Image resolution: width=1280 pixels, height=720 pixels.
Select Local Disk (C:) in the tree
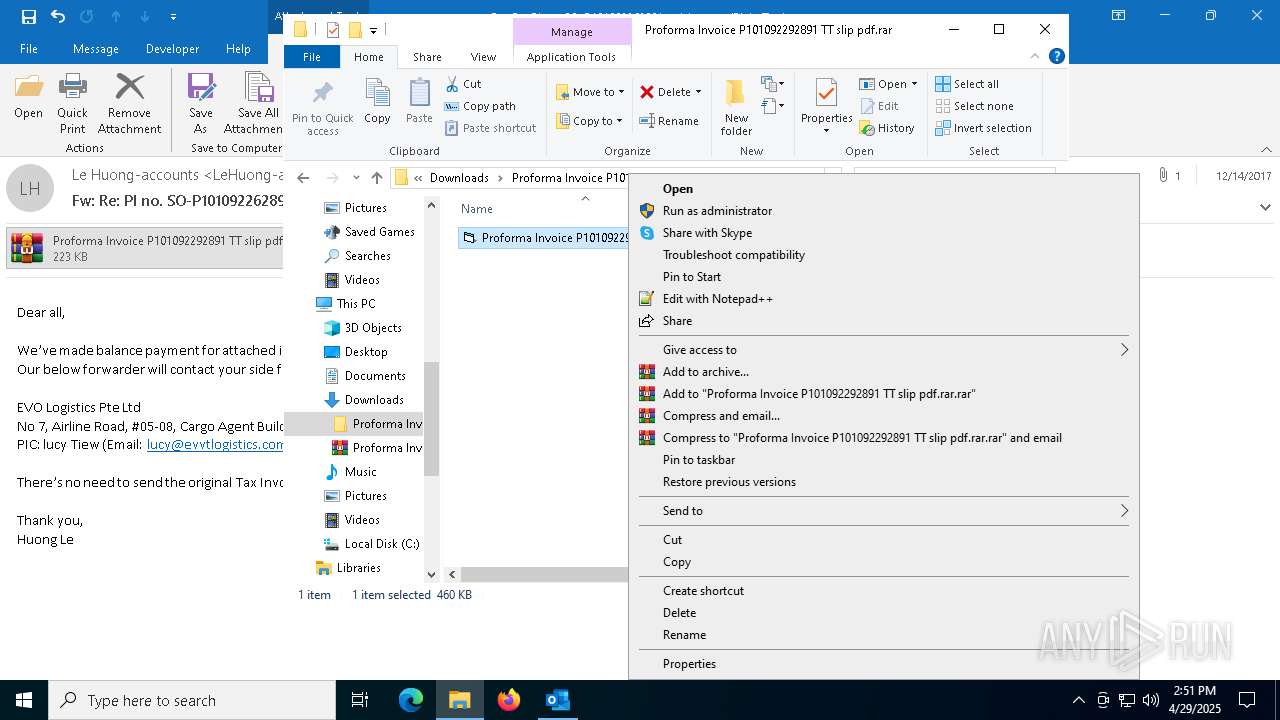click(371, 544)
